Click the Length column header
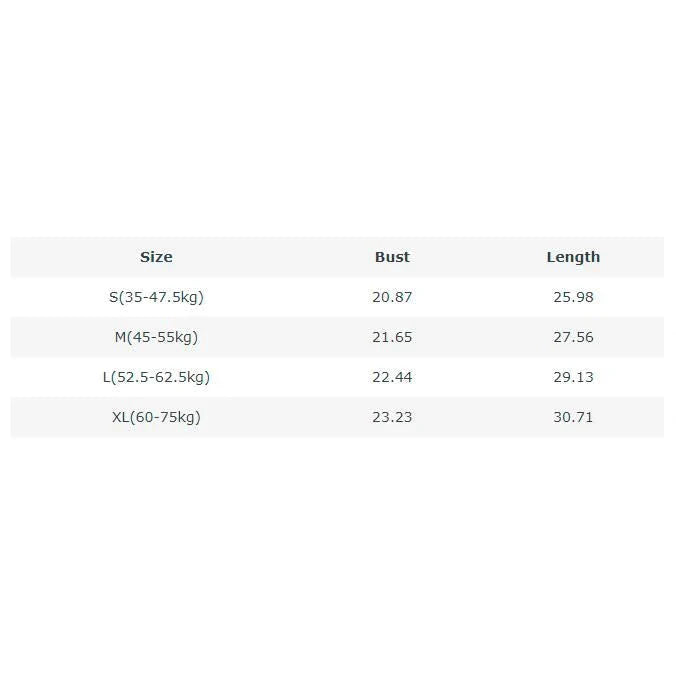 573,257
